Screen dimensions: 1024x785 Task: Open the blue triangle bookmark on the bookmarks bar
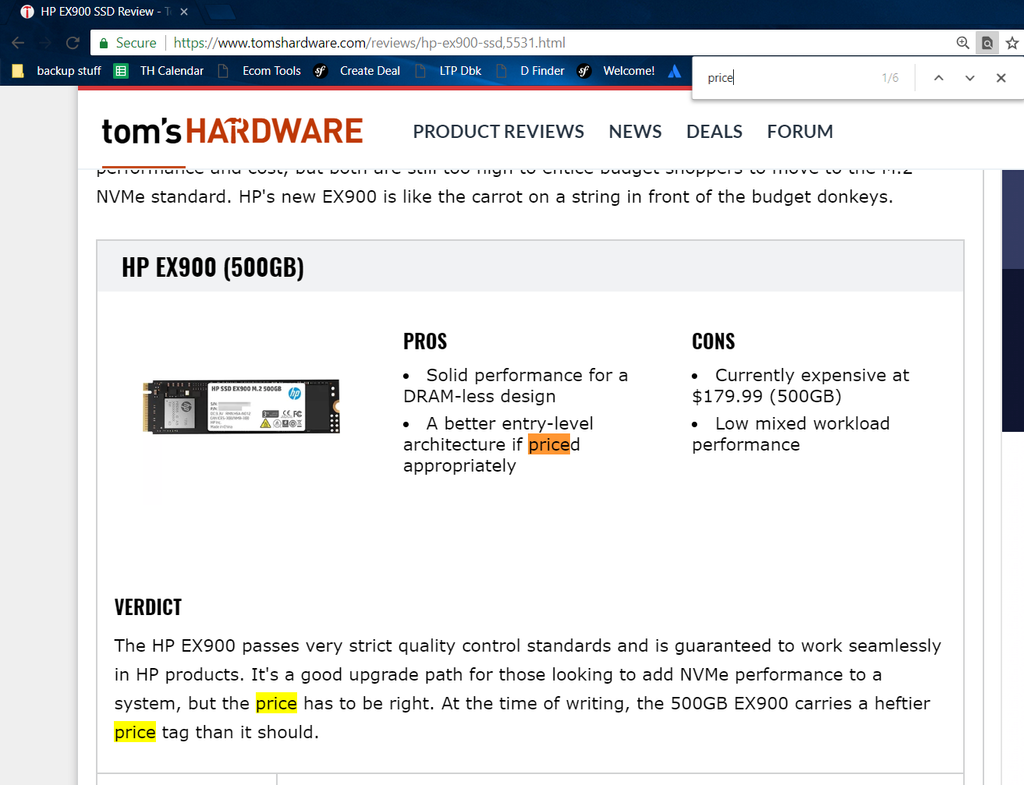[x=673, y=71]
